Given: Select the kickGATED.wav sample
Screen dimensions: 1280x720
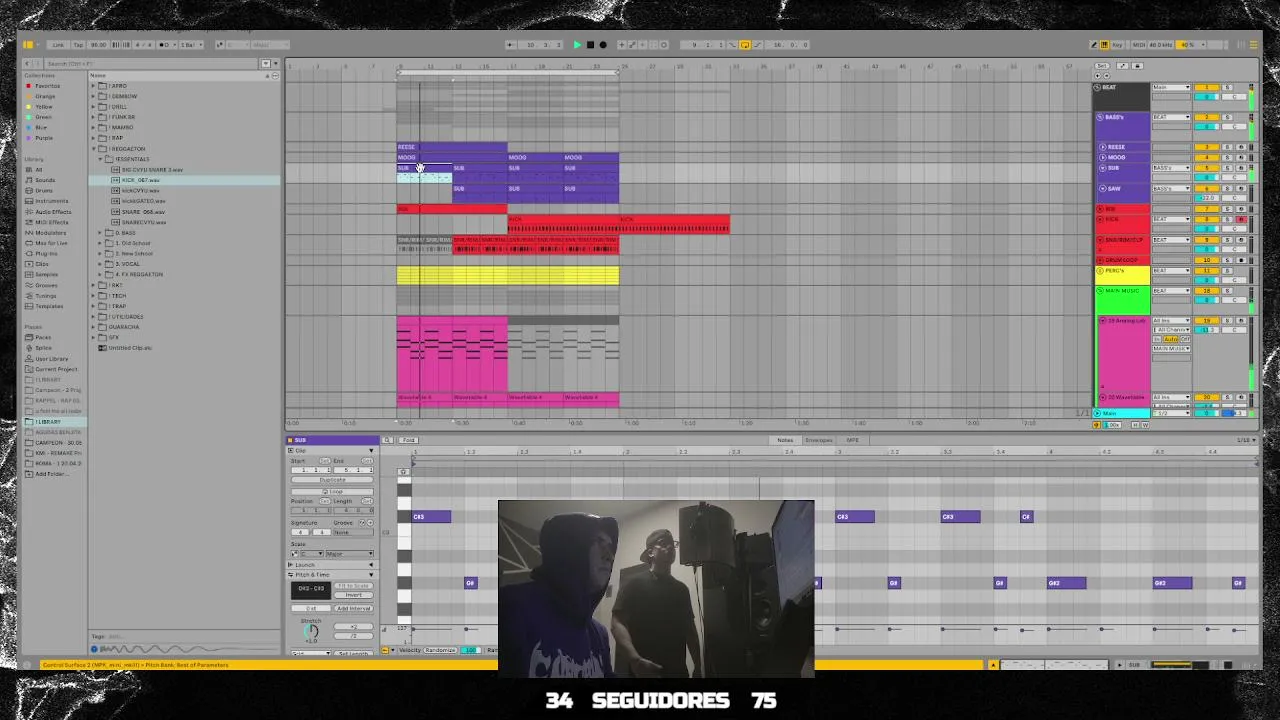Looking at the screenshot, I should point(143,201).
